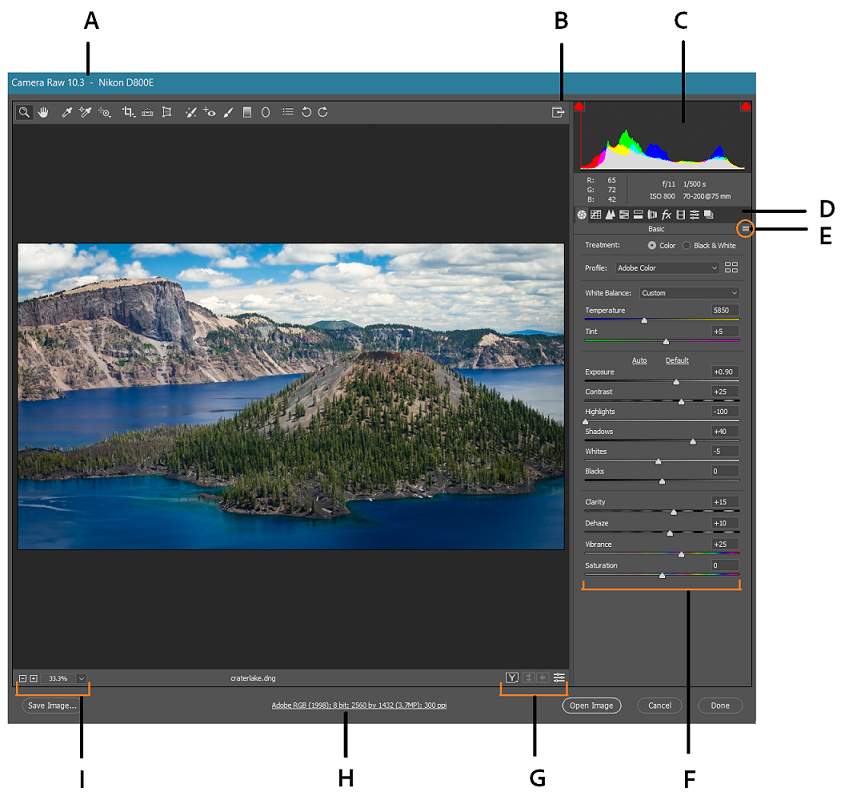This screenshot has height=800, width=845.
Task: Switch to the Split Toning tab
Action: (x=638, y=215)
